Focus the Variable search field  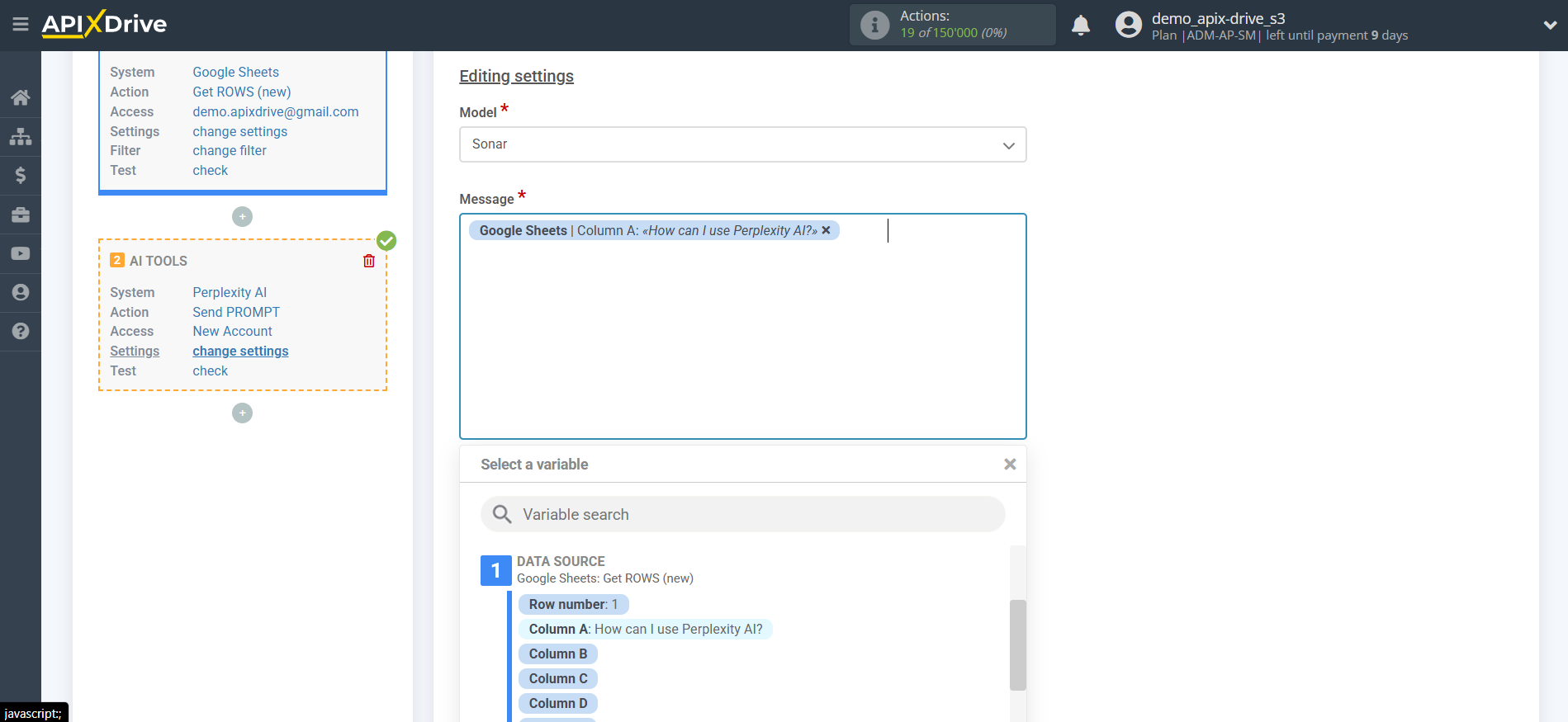[x=743, y=514]
